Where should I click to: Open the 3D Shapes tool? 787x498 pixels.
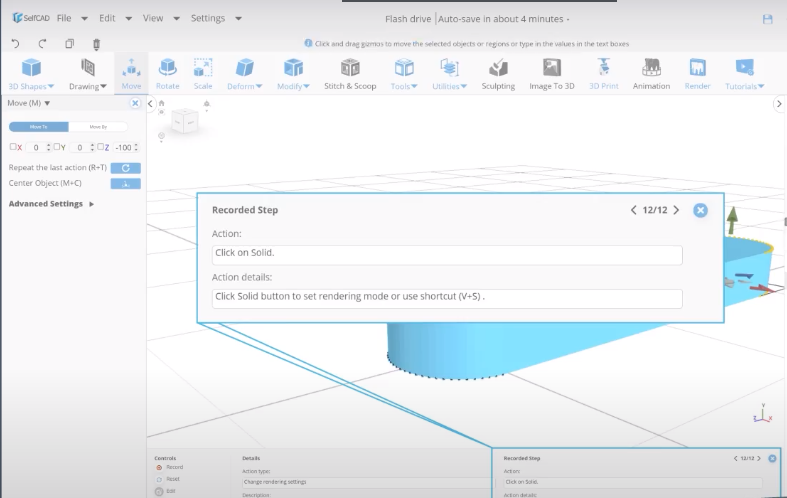click(x=31, y=74)
